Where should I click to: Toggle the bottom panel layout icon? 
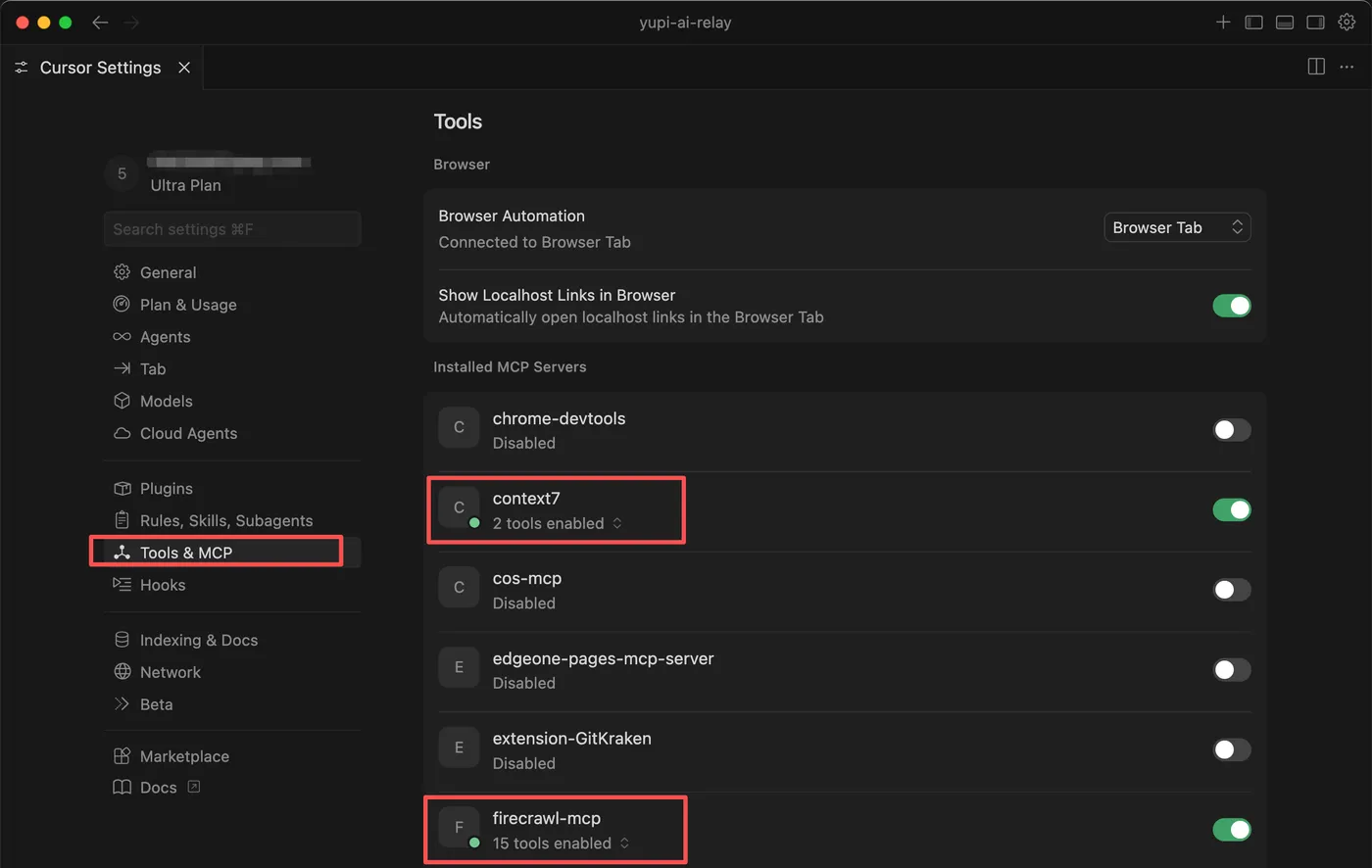1285,22
